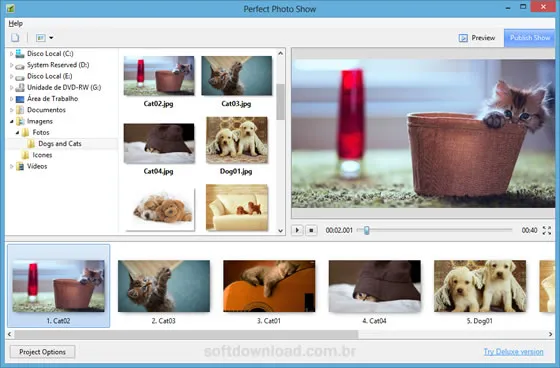Click the timeline scroll right arrow
The height and width of the screenshot is (368, 560).
[x=550, y=334]
